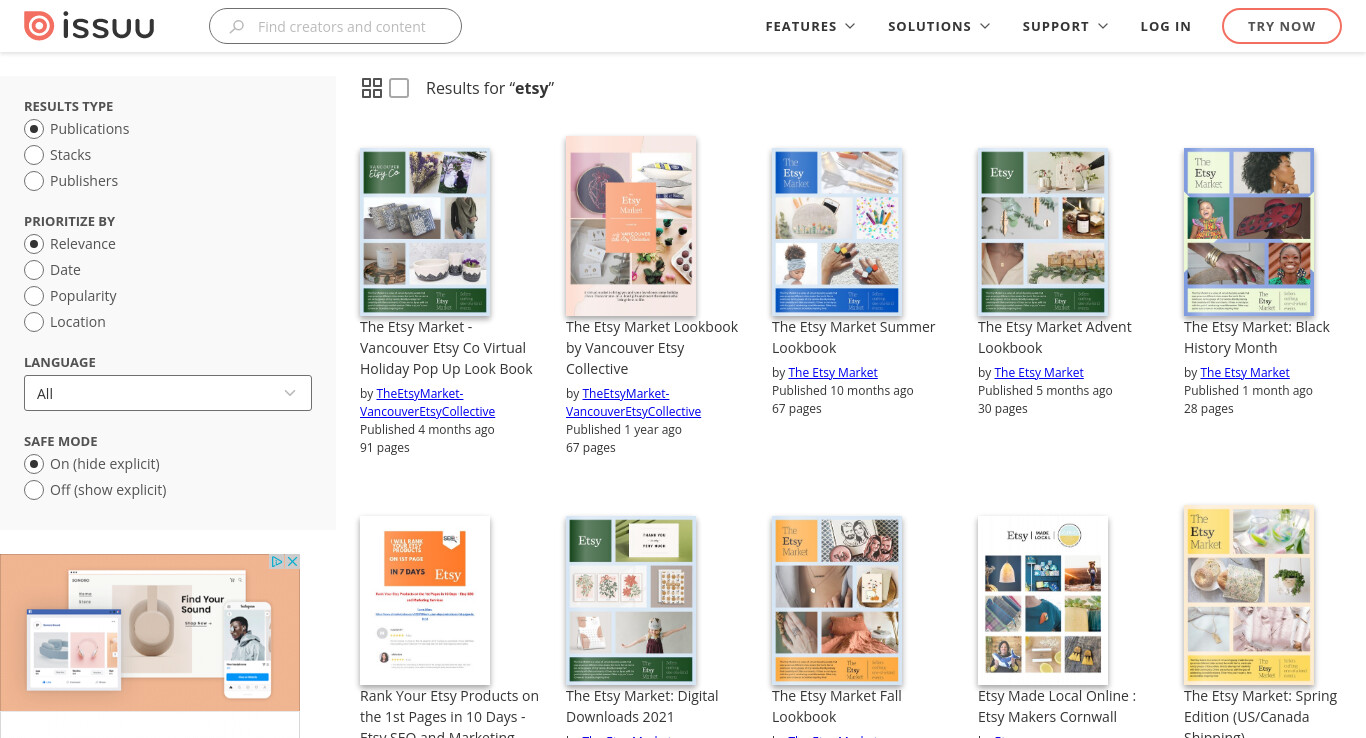The width and height of the screenshot is (1366, 738).
Task: Expand the Solutions menu
Action: point(939,27)
